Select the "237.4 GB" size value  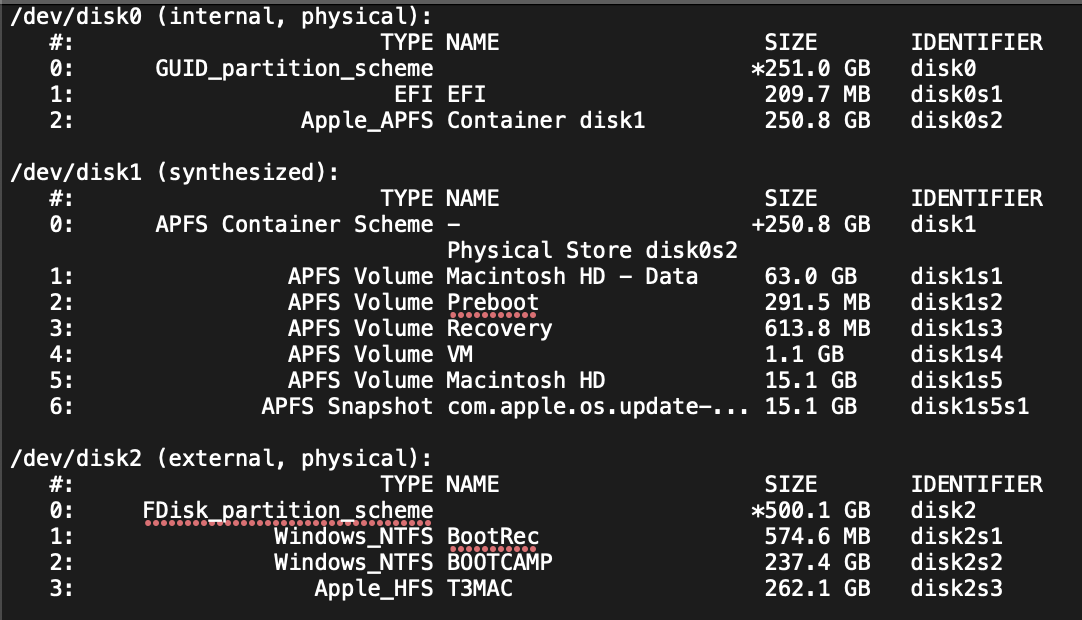tap(817, 563)
